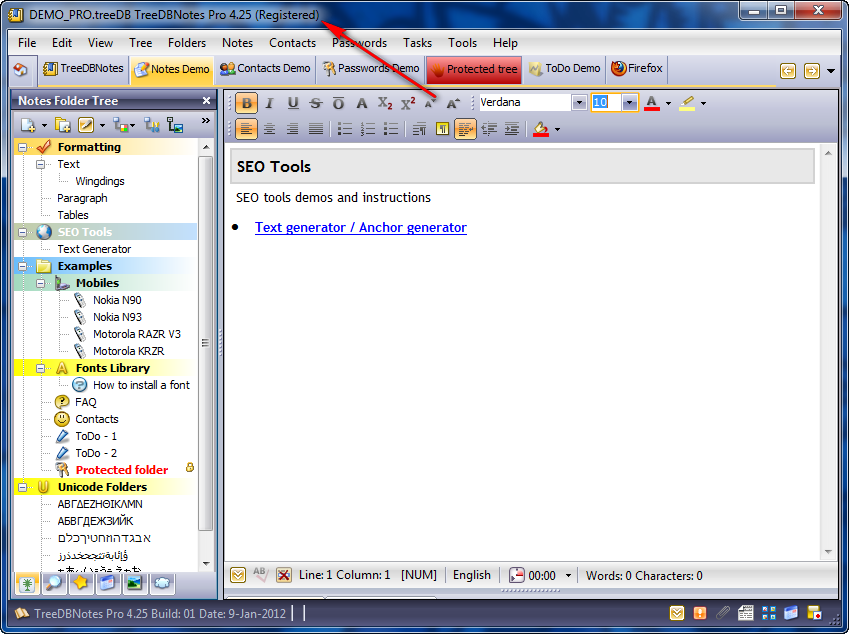Click the font size input field showing 10
The image size is (849, 634).
pos(606,102)
